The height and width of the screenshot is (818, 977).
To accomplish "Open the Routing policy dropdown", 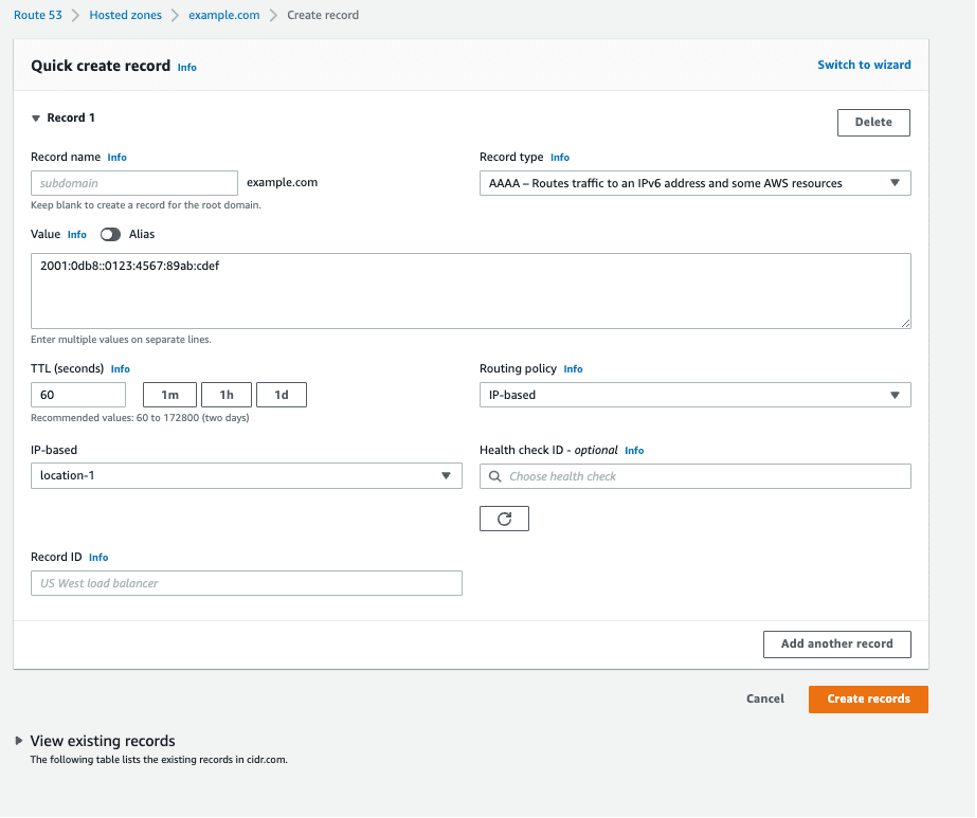I will click(695, 395).
